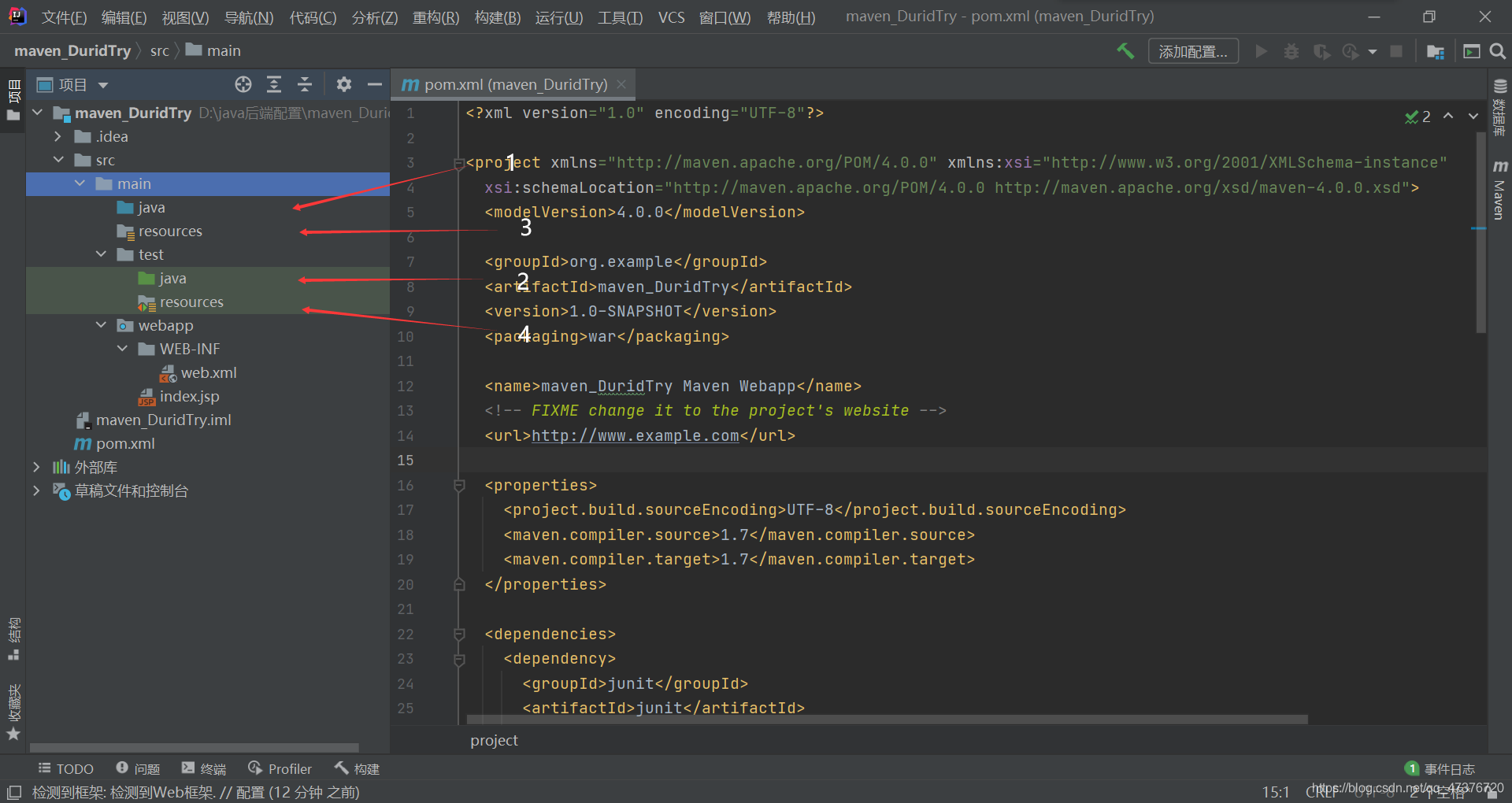Expand the .idea folder
1512x803 pixels.
[x=58, y=136]
